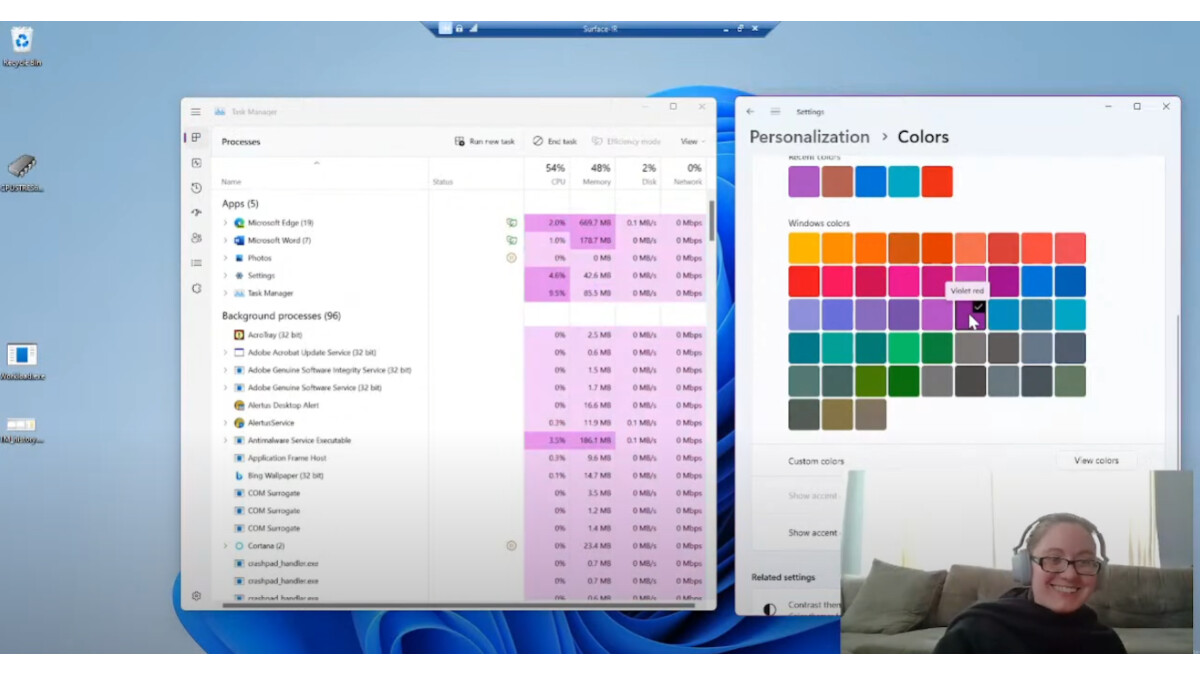Click the Personalization breadcrumb link

coord(809,137)
